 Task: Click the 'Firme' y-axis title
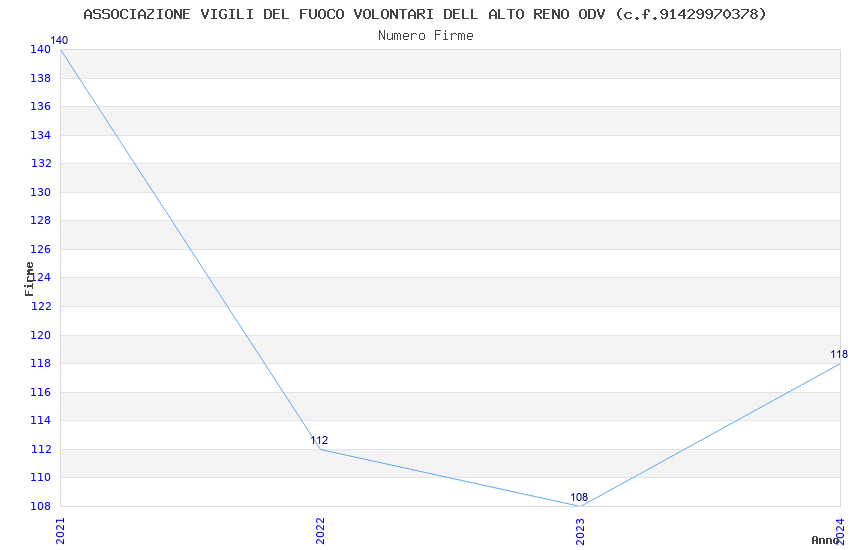(29, 279)
